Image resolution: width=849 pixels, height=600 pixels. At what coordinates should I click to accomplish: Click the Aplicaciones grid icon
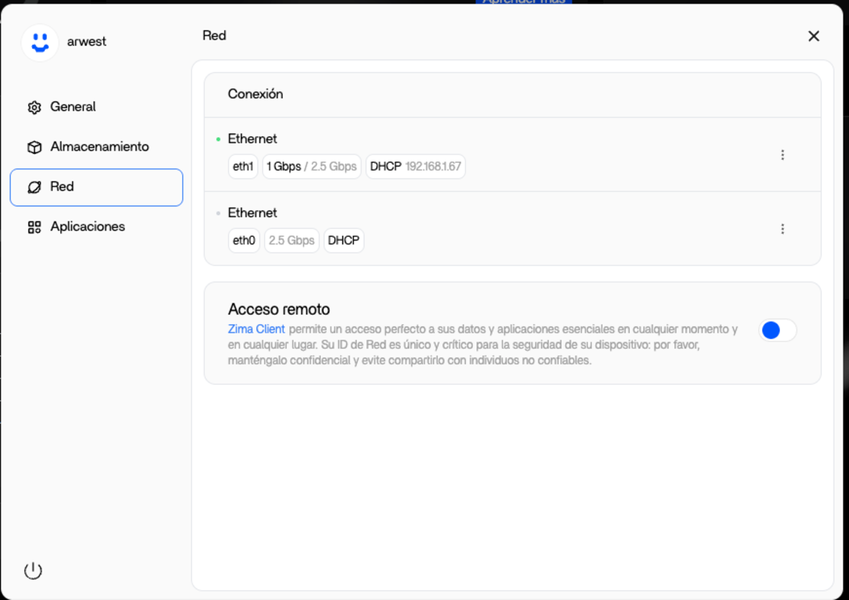pyautogui.click(x=34, y=227)
